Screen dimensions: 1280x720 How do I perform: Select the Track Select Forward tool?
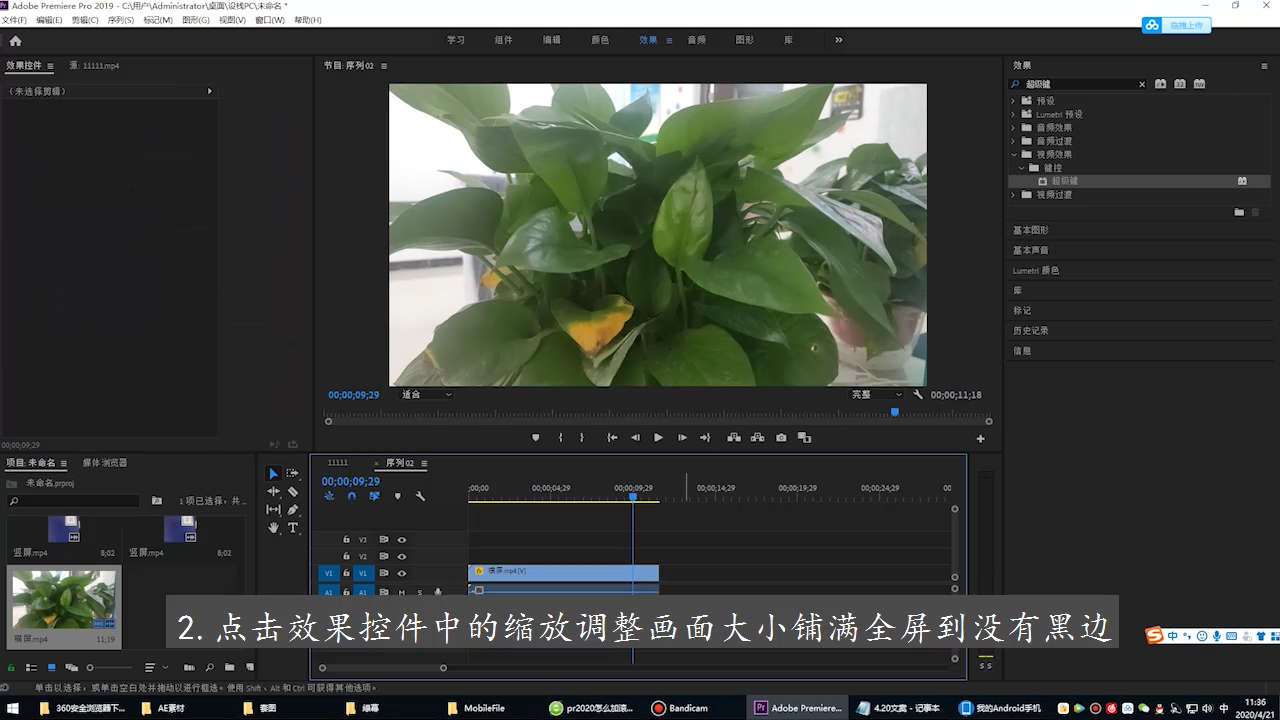click(293, 473)
